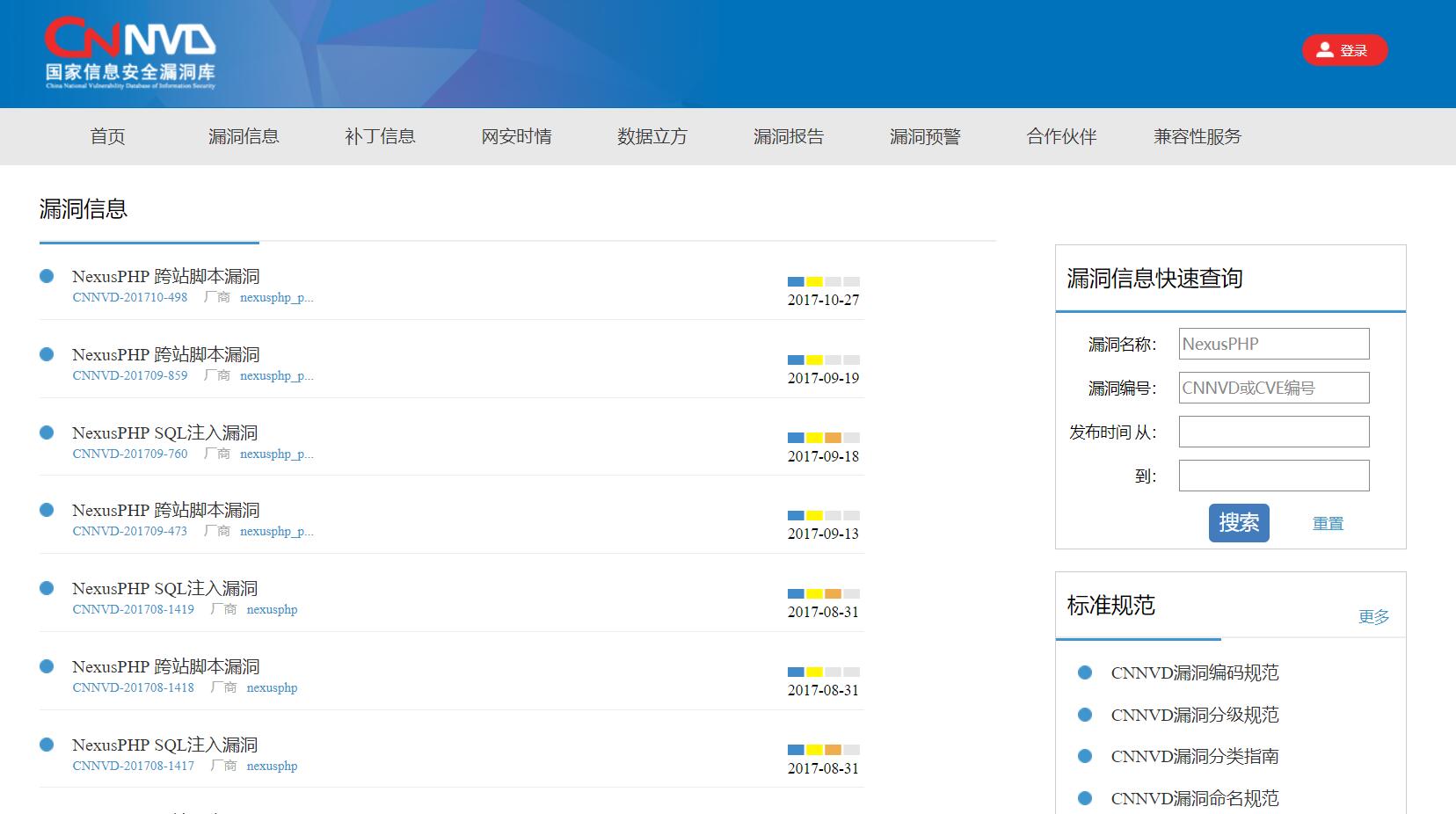Screen dimensions: 1456x814
Task: Open CNNVD漏洞分级规范
Action: point(1195,715)
